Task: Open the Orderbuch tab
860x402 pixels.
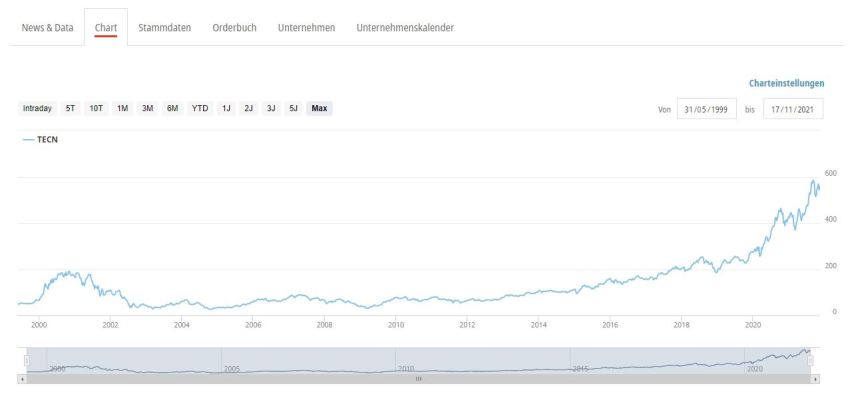Action: click(x=234, y=27)
